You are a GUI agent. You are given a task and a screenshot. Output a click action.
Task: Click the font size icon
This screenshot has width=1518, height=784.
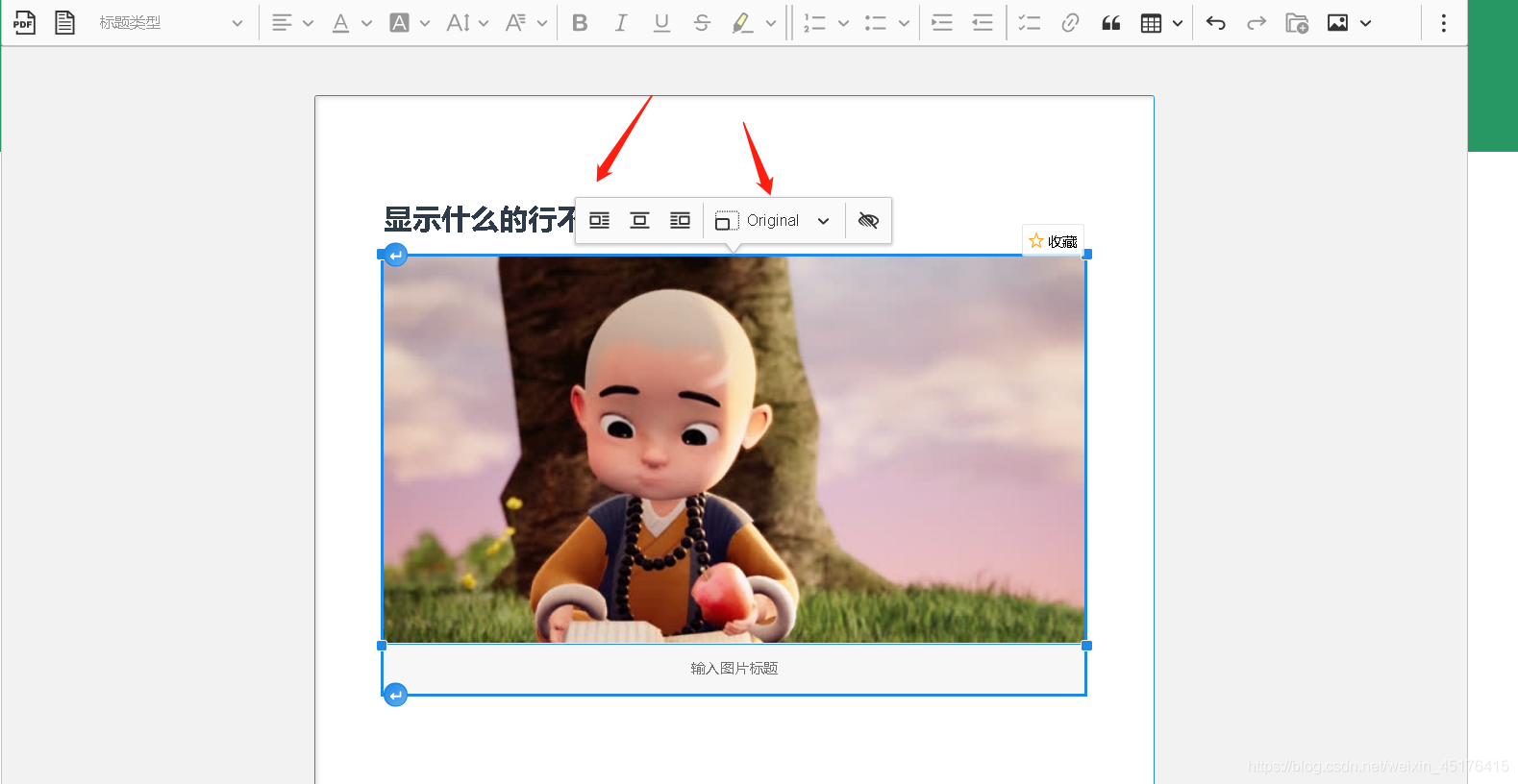(459, 22)
